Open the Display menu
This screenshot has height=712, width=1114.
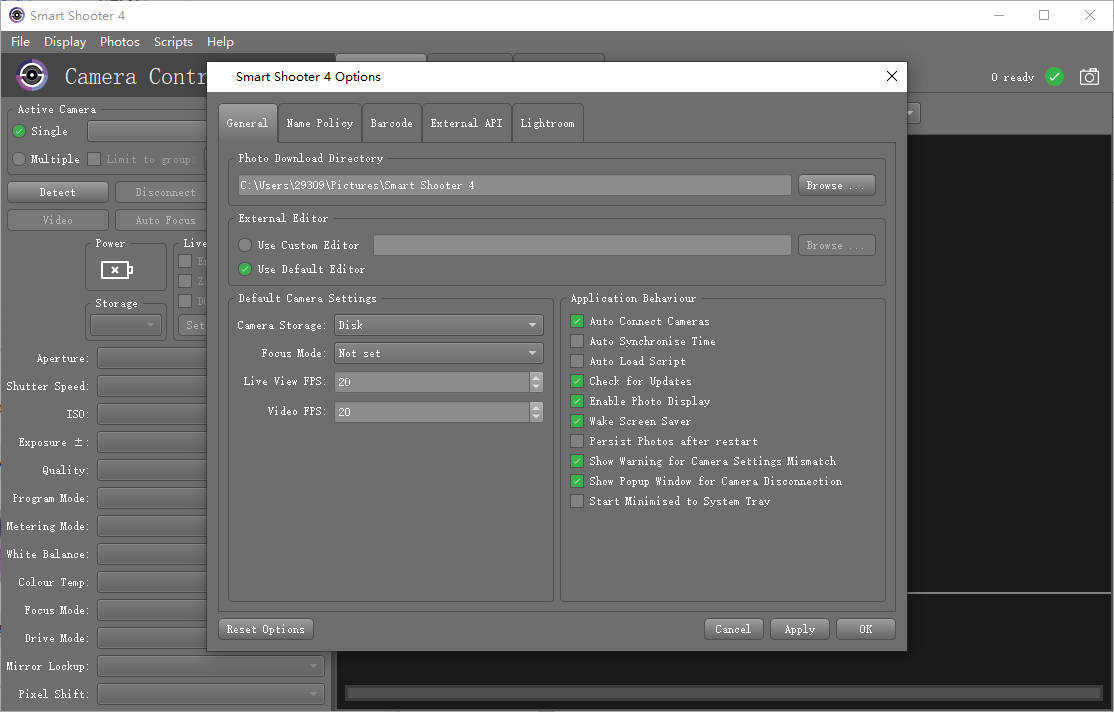[65, 42]
